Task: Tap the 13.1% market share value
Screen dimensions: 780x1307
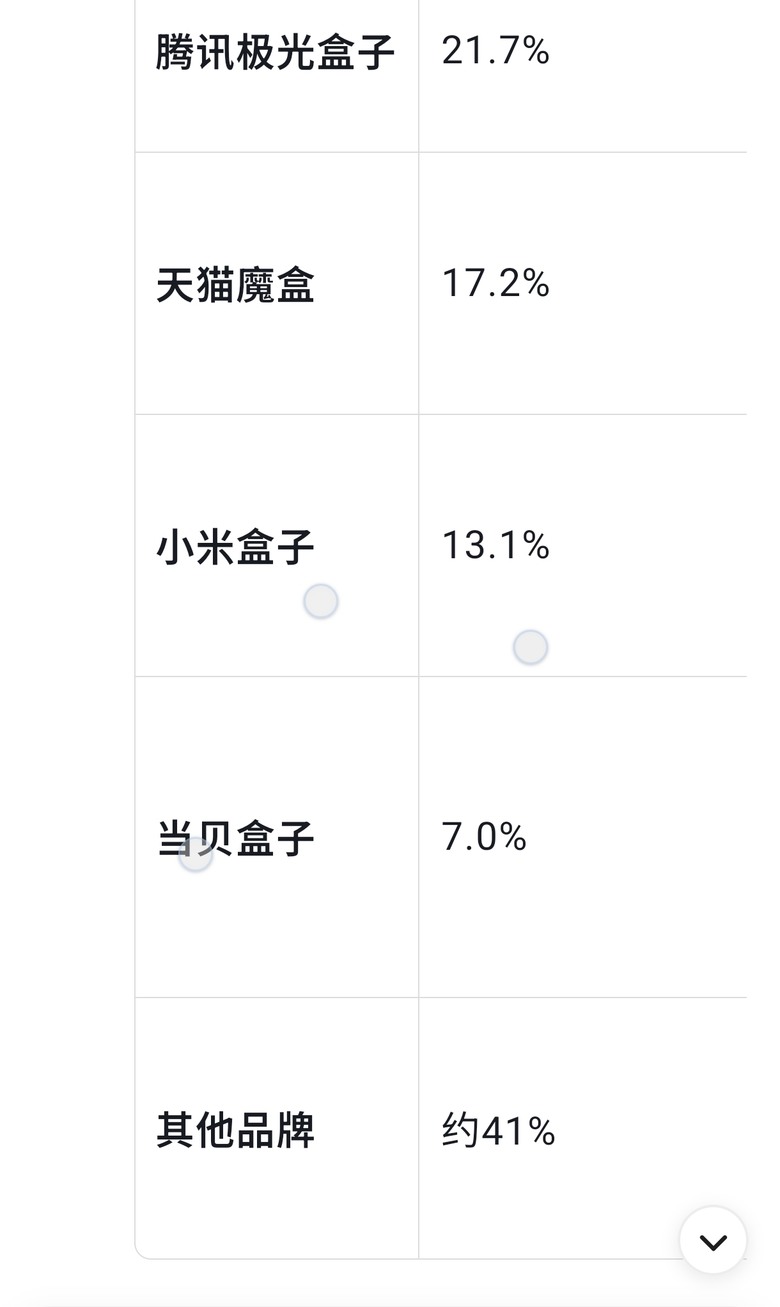Action: pos(496,545)
